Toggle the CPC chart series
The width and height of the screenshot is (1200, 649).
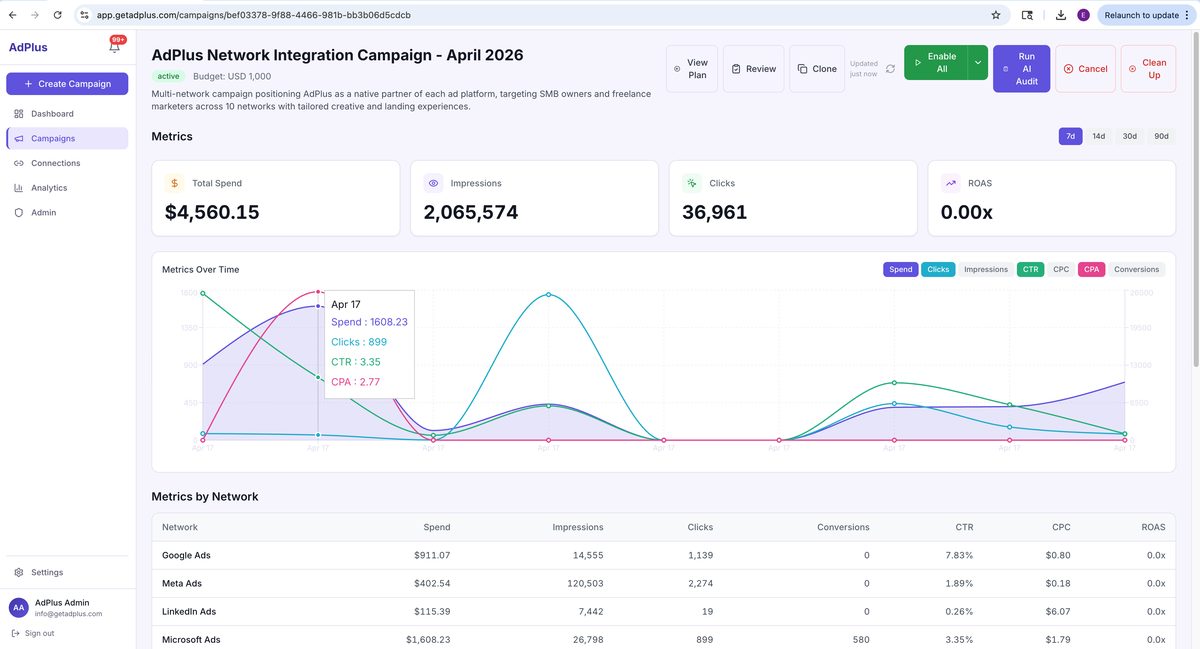pos(1061,269)
